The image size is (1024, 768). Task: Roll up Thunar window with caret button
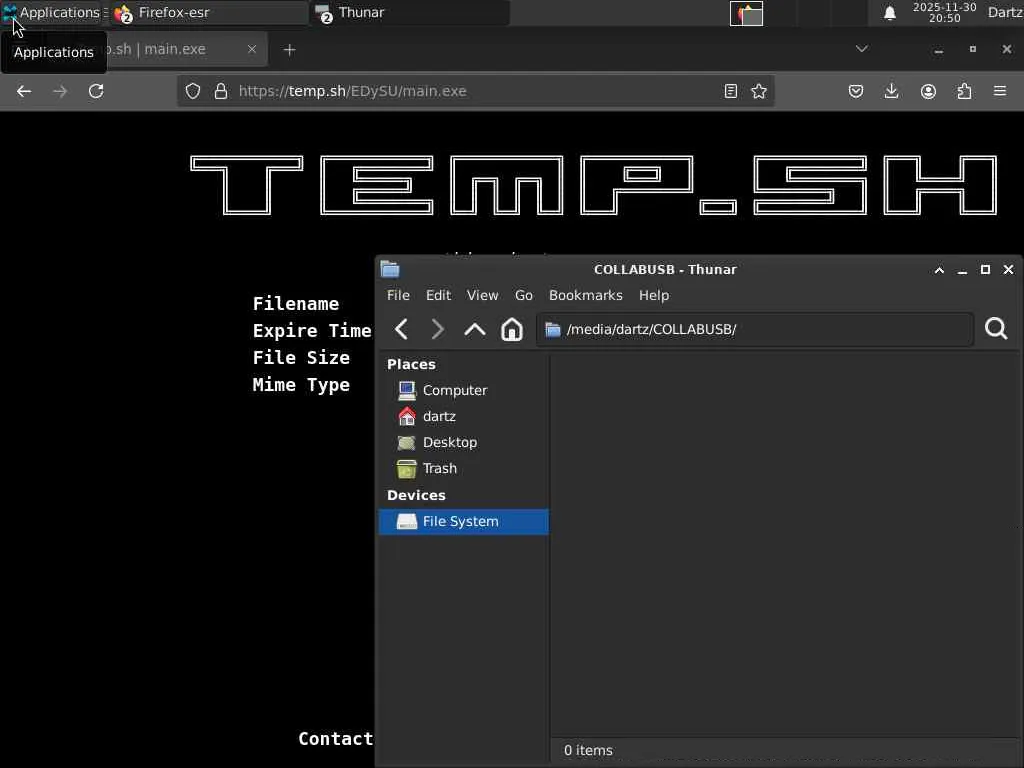coord(939,270)
